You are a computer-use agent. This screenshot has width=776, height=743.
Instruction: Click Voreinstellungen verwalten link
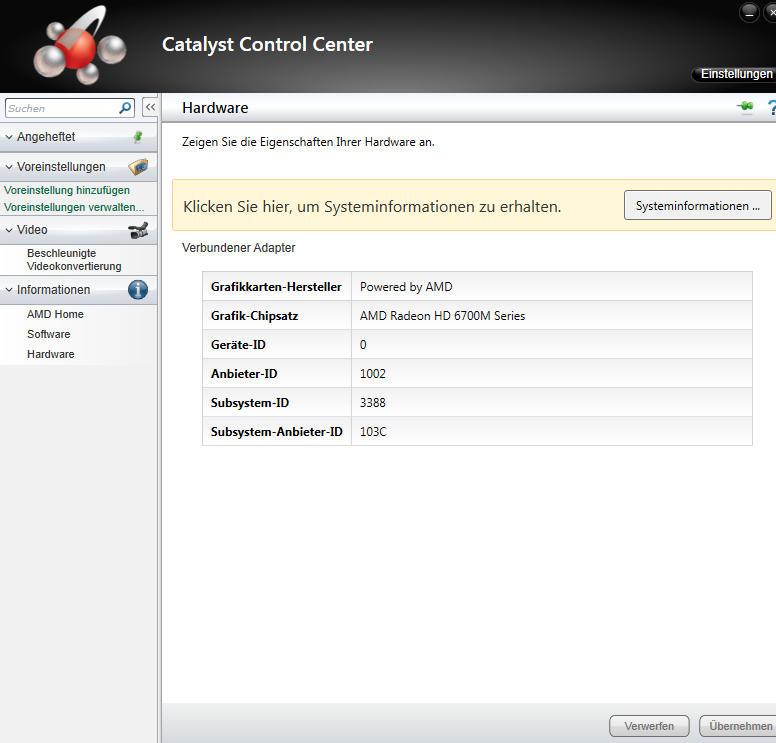pyautogui.click(x=74, y=207)
